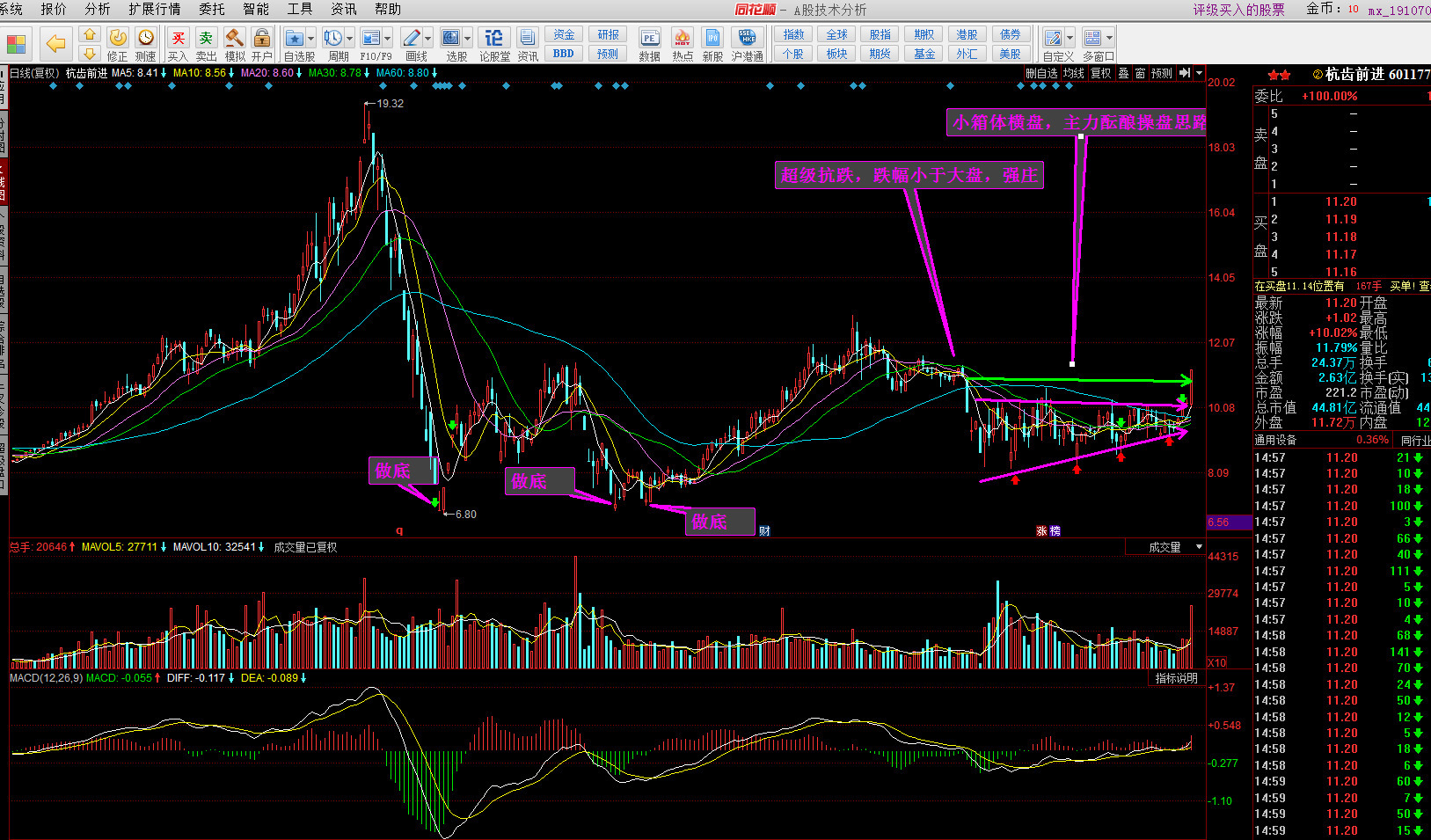Open the 报价 menu

click(x=54, y=9)
